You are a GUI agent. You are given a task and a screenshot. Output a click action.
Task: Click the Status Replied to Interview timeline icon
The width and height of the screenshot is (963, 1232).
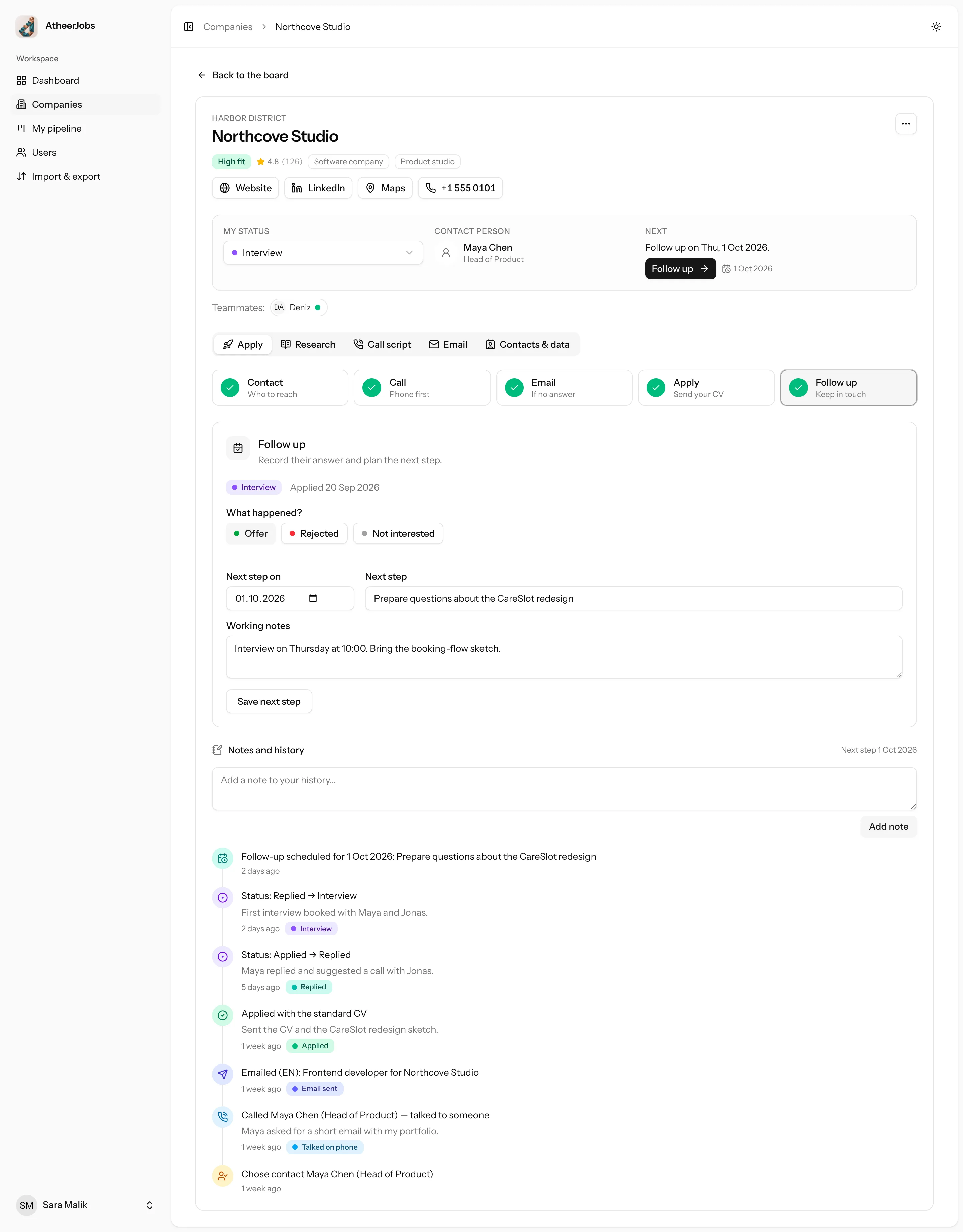[x=223, y=897]
